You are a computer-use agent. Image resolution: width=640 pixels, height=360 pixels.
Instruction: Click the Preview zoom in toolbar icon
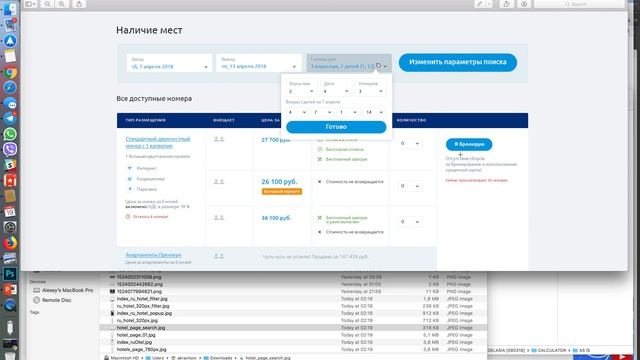point(62,4)
